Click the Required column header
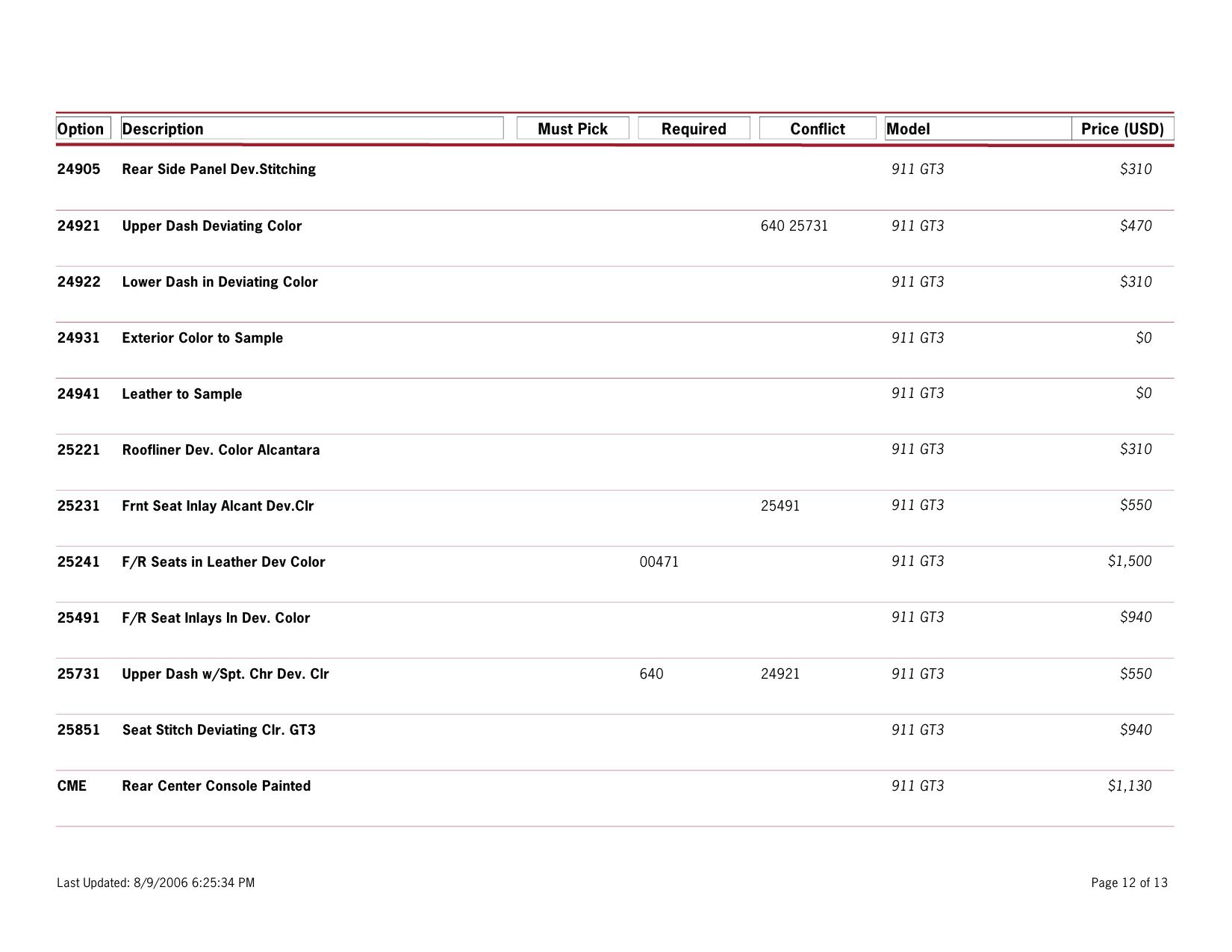The width and height of the screenshot is (1232, 952). point(694,128)
